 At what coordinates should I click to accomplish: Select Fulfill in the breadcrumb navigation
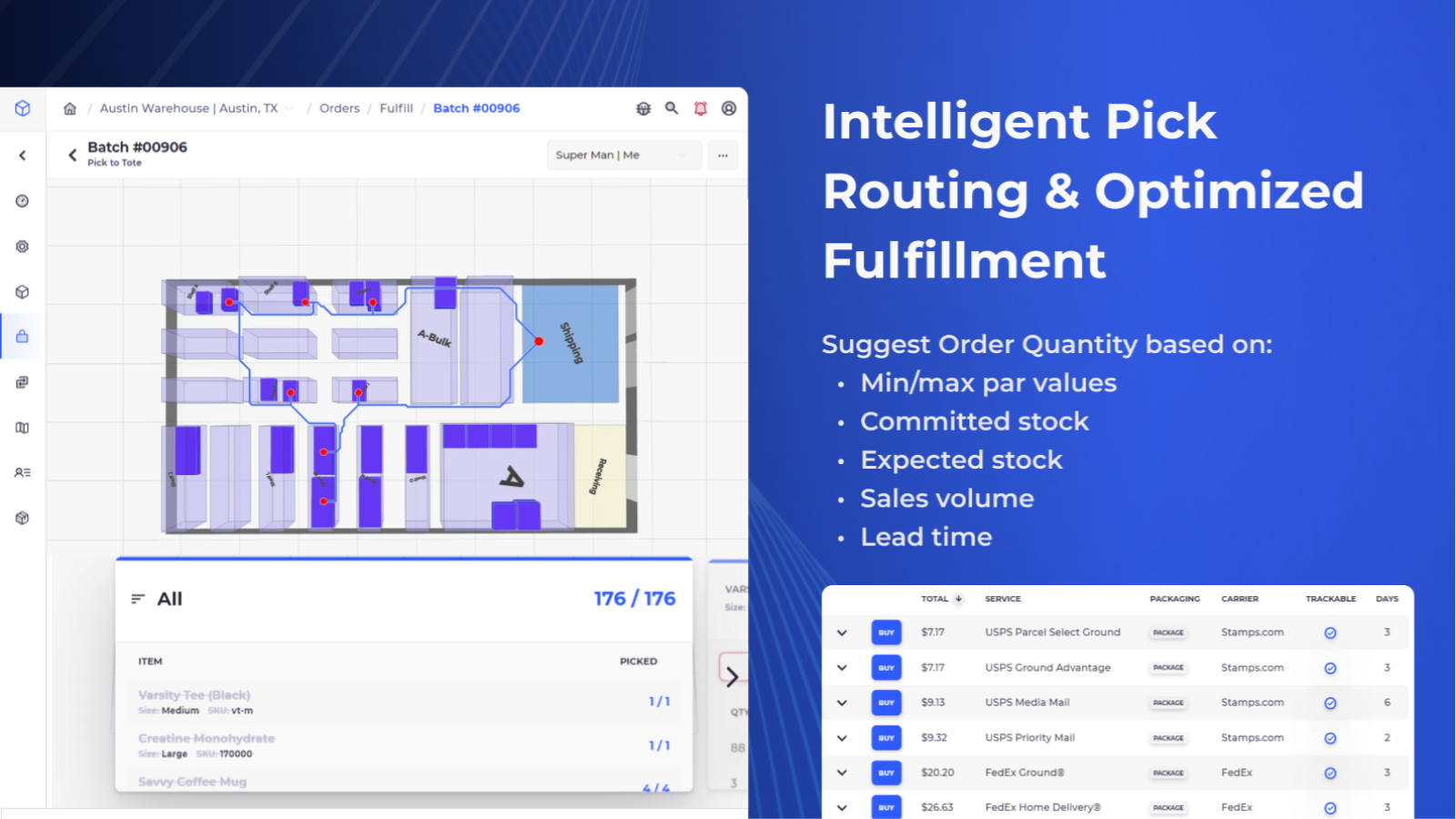[x=396, y=108]
